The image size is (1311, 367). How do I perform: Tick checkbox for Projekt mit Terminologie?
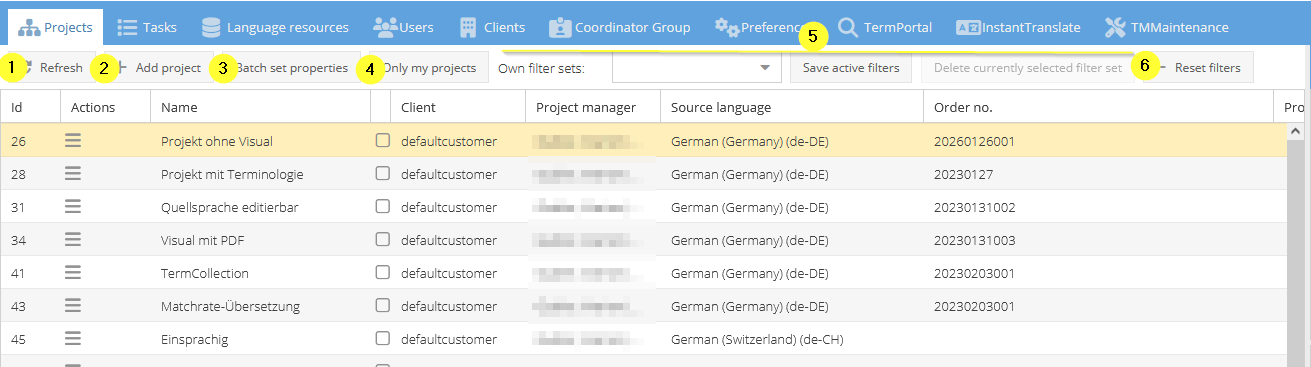coord(383,174)
